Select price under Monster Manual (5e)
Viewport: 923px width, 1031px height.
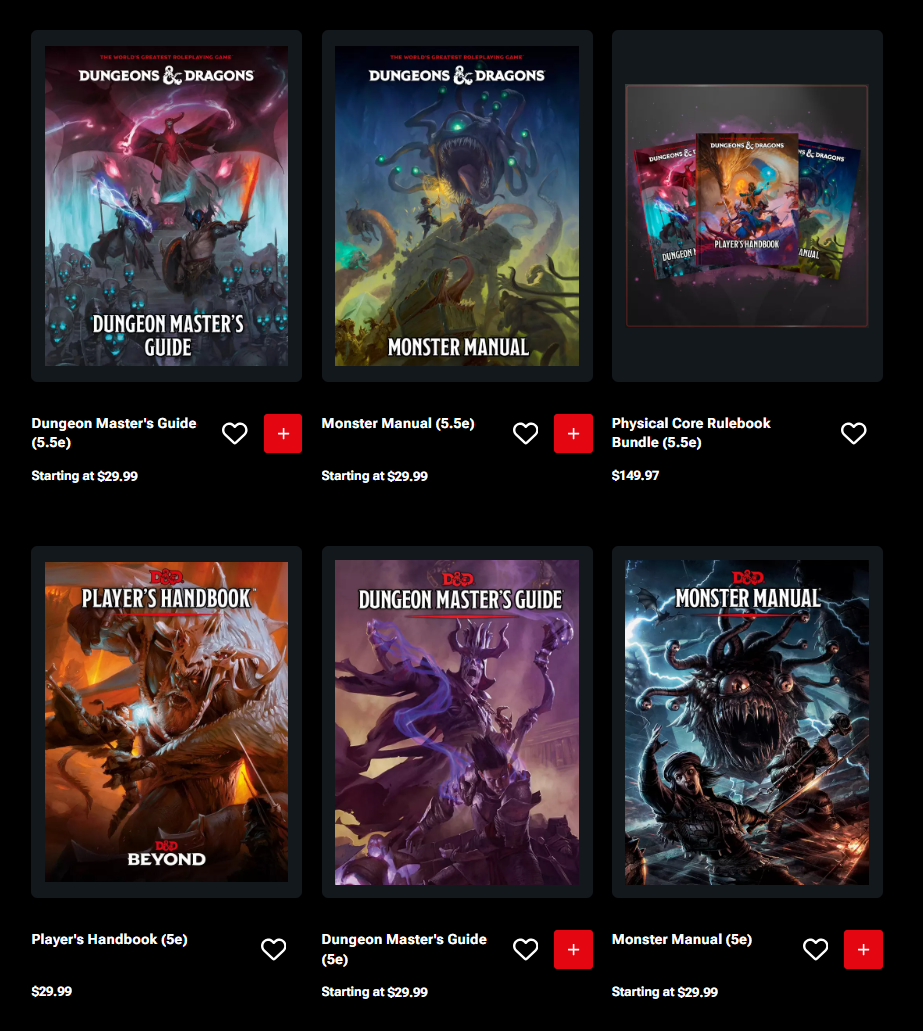(x=665, y=992)
